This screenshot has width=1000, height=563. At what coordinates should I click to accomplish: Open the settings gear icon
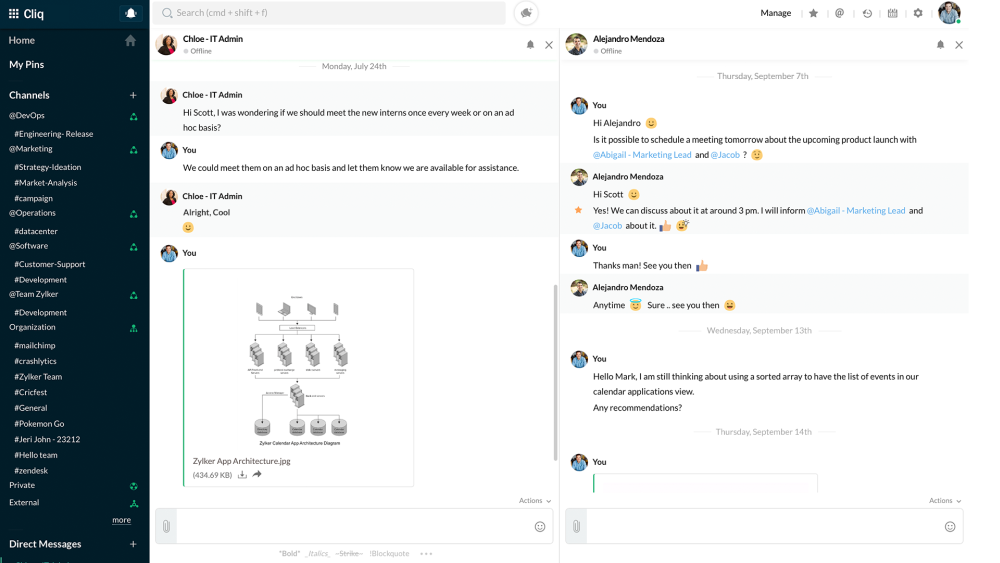tap(918, 13)
